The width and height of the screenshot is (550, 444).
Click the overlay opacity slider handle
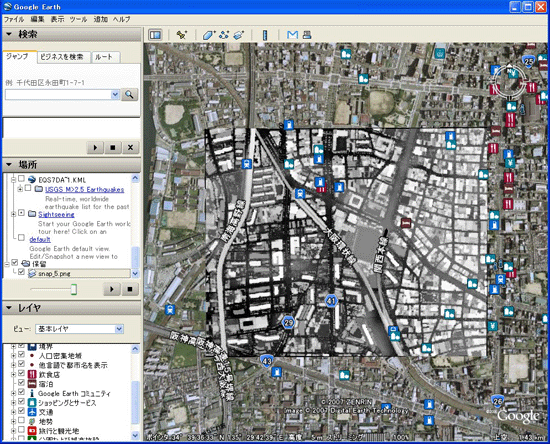click(74, 289)
